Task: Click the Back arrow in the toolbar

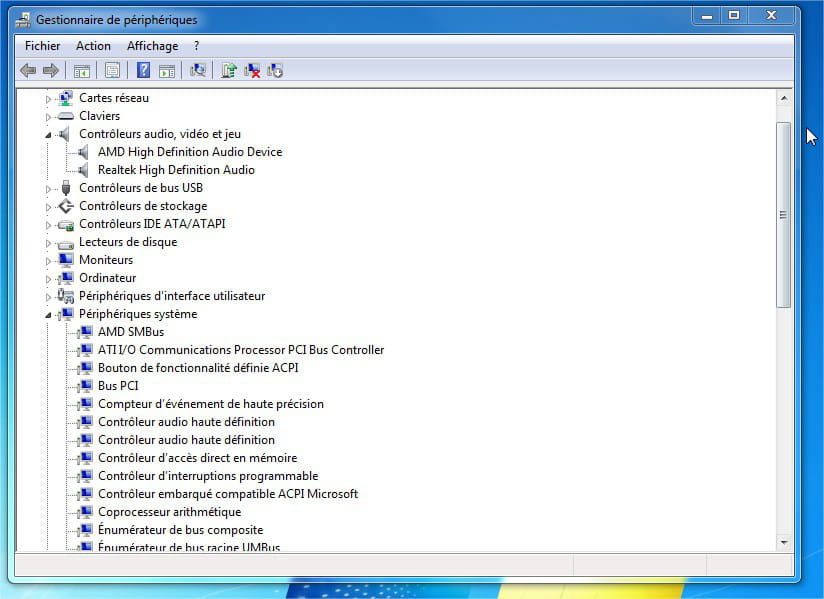Action: [28, 70]
